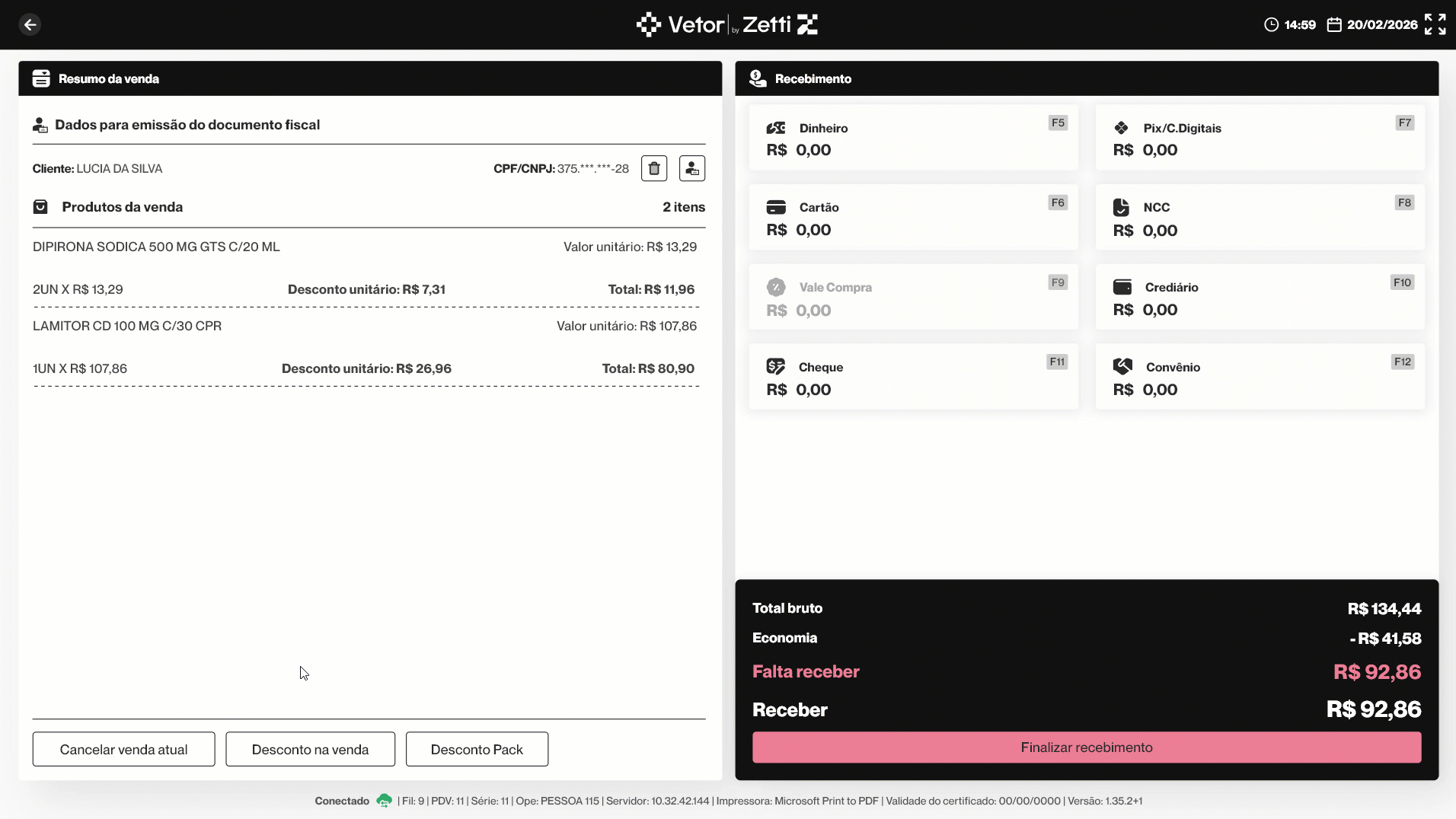This screenshot has width=1456, height=819.
Task: Click Cancelar venda atual button
Action: click(123, 749)
